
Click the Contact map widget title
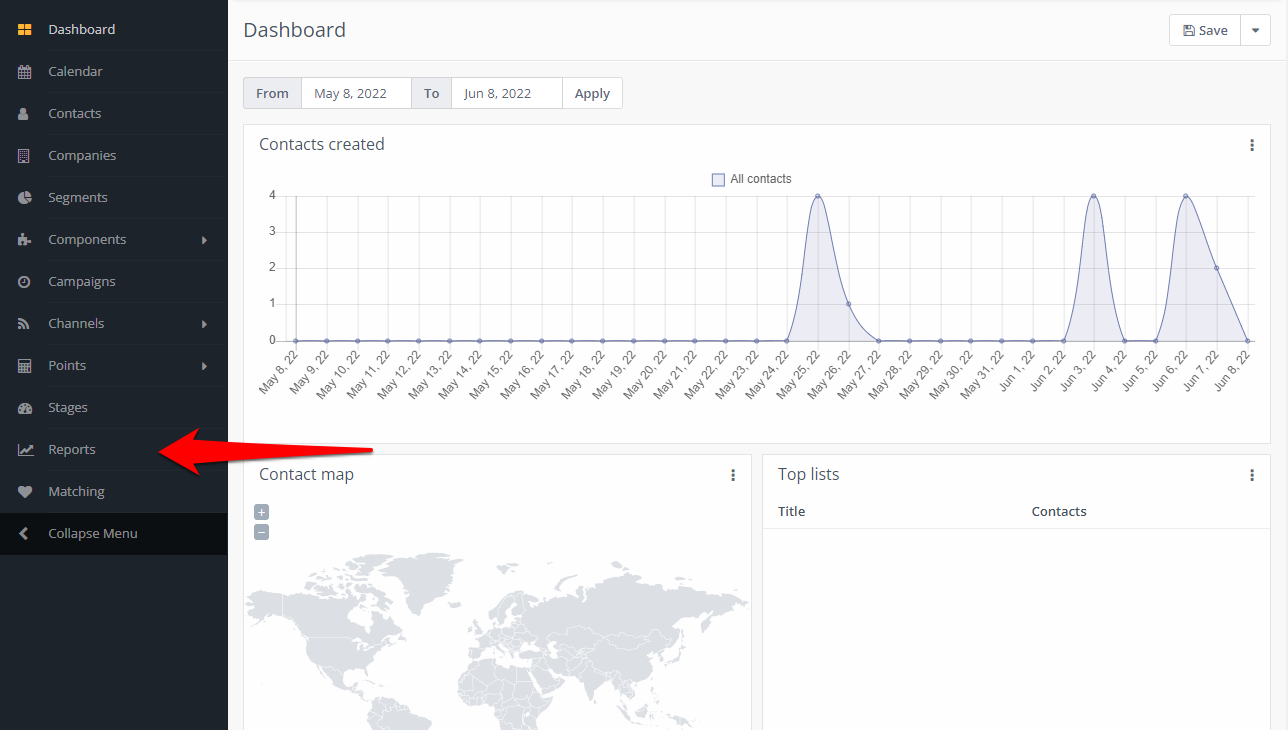click(306, 474)
